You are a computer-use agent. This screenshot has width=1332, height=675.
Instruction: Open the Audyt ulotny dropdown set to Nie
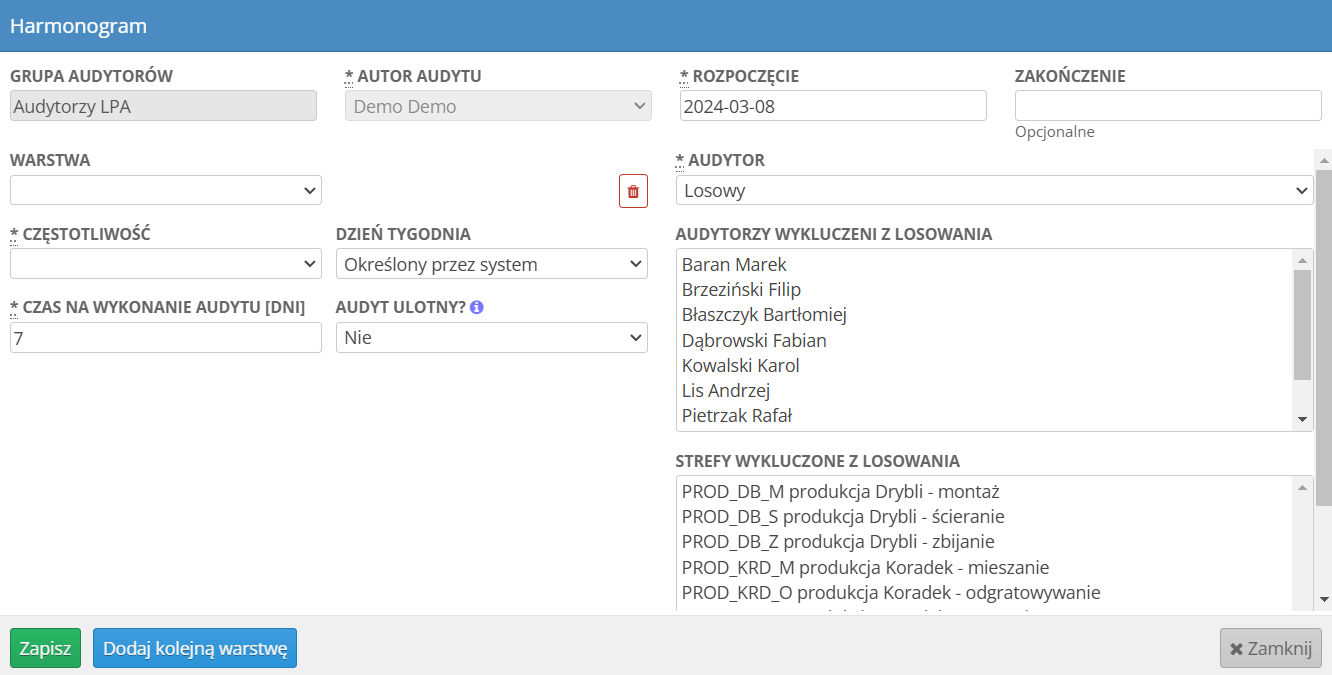(491, 338)
